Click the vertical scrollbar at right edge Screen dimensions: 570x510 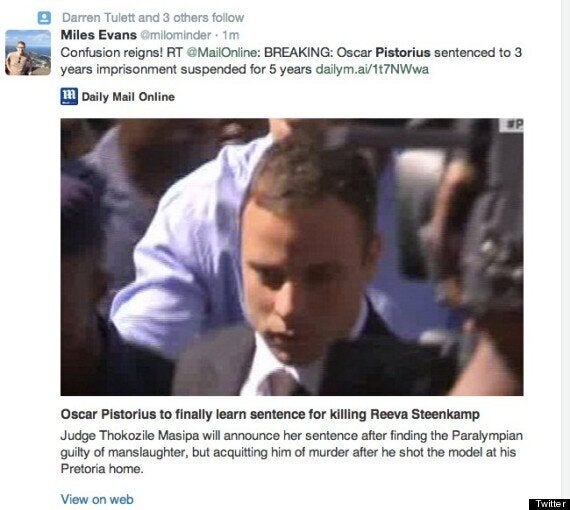(566, 251)
